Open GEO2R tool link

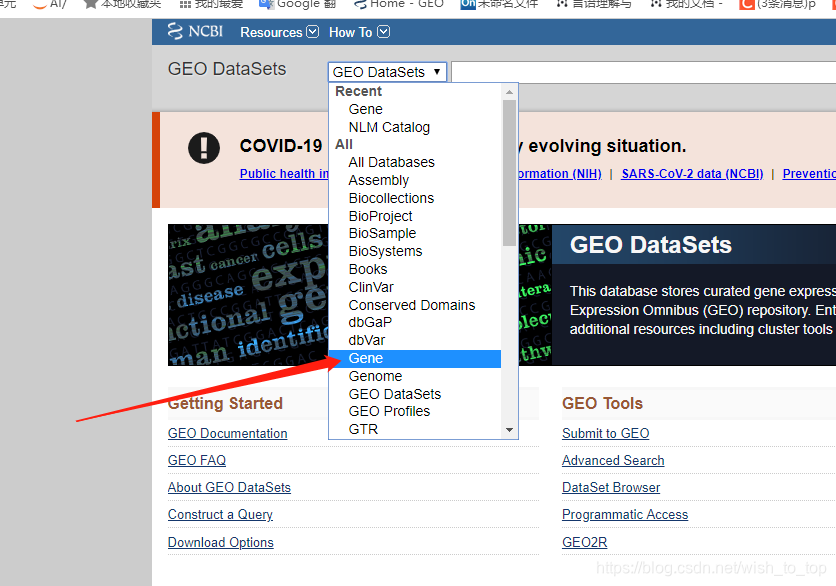click(584, 542)
